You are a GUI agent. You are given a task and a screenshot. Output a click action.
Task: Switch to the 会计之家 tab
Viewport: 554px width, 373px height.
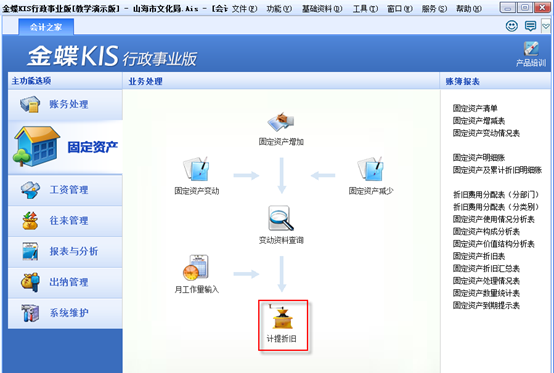(46, 27)
